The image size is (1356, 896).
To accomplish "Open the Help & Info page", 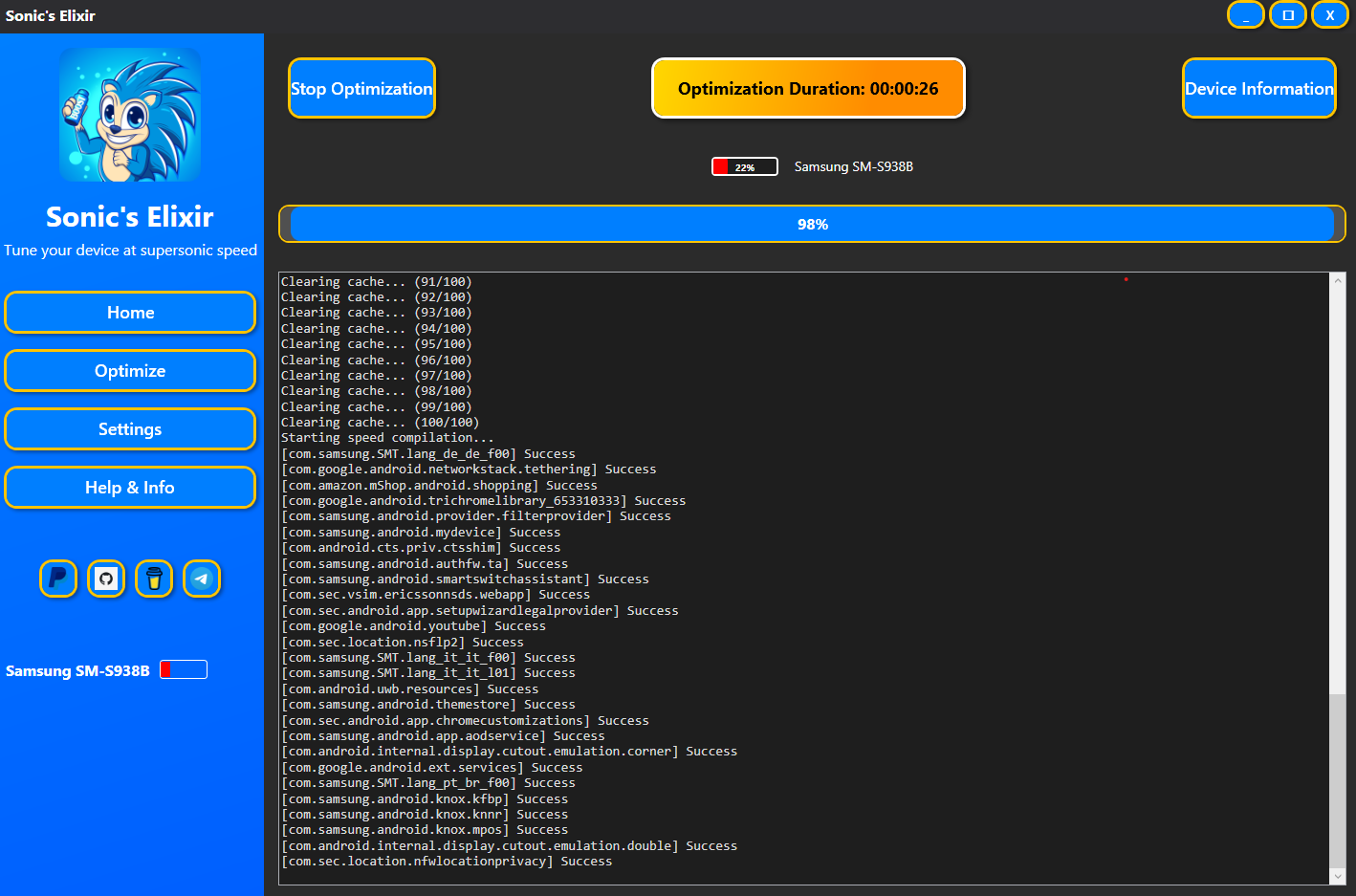I will point(130,488).
